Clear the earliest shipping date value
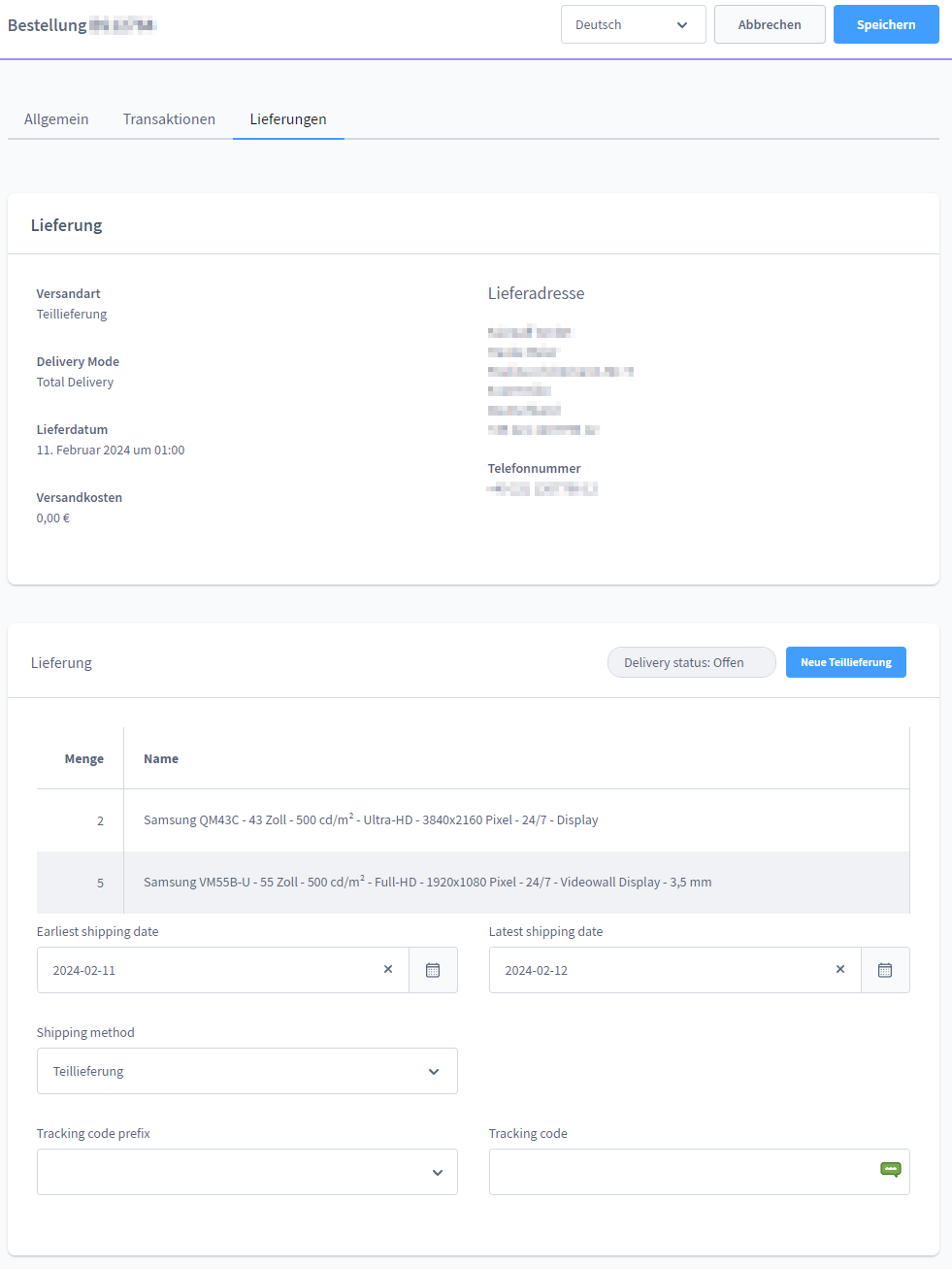952x1269 pixels. (388, 970)
